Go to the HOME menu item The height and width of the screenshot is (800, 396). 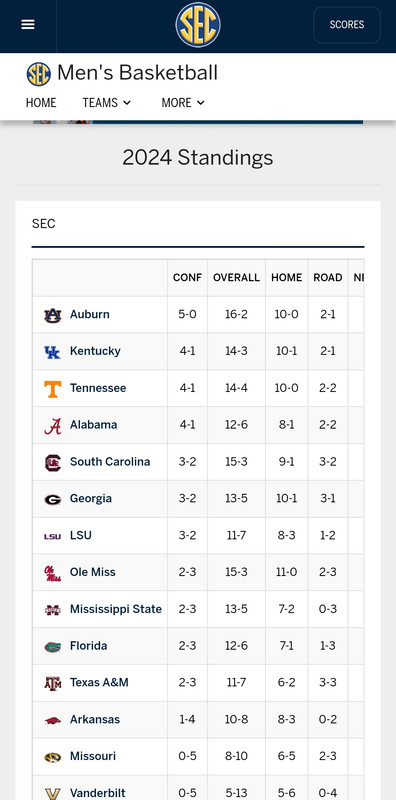tap(41, 103)
